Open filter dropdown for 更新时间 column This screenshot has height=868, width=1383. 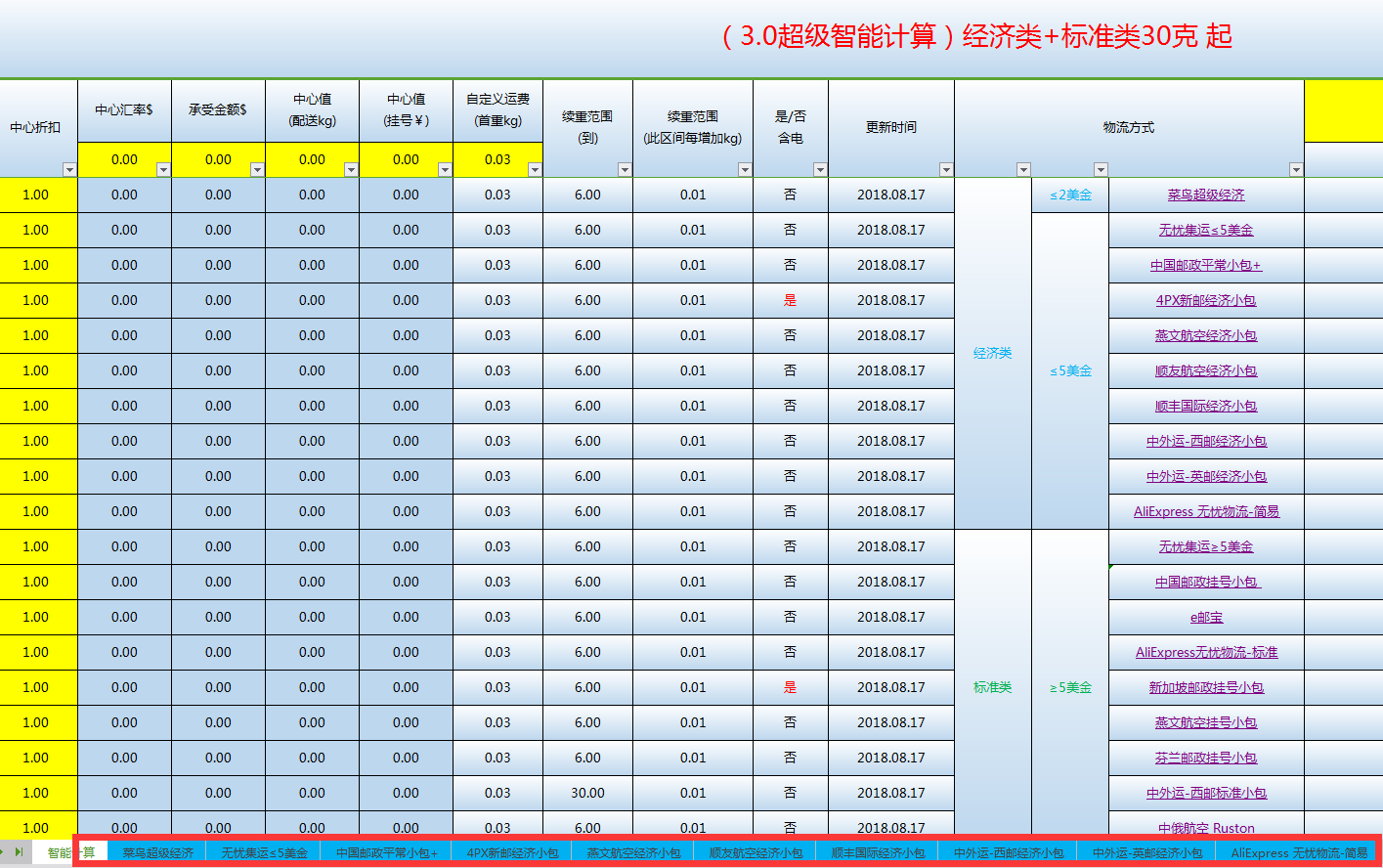(x=946, y=170)
